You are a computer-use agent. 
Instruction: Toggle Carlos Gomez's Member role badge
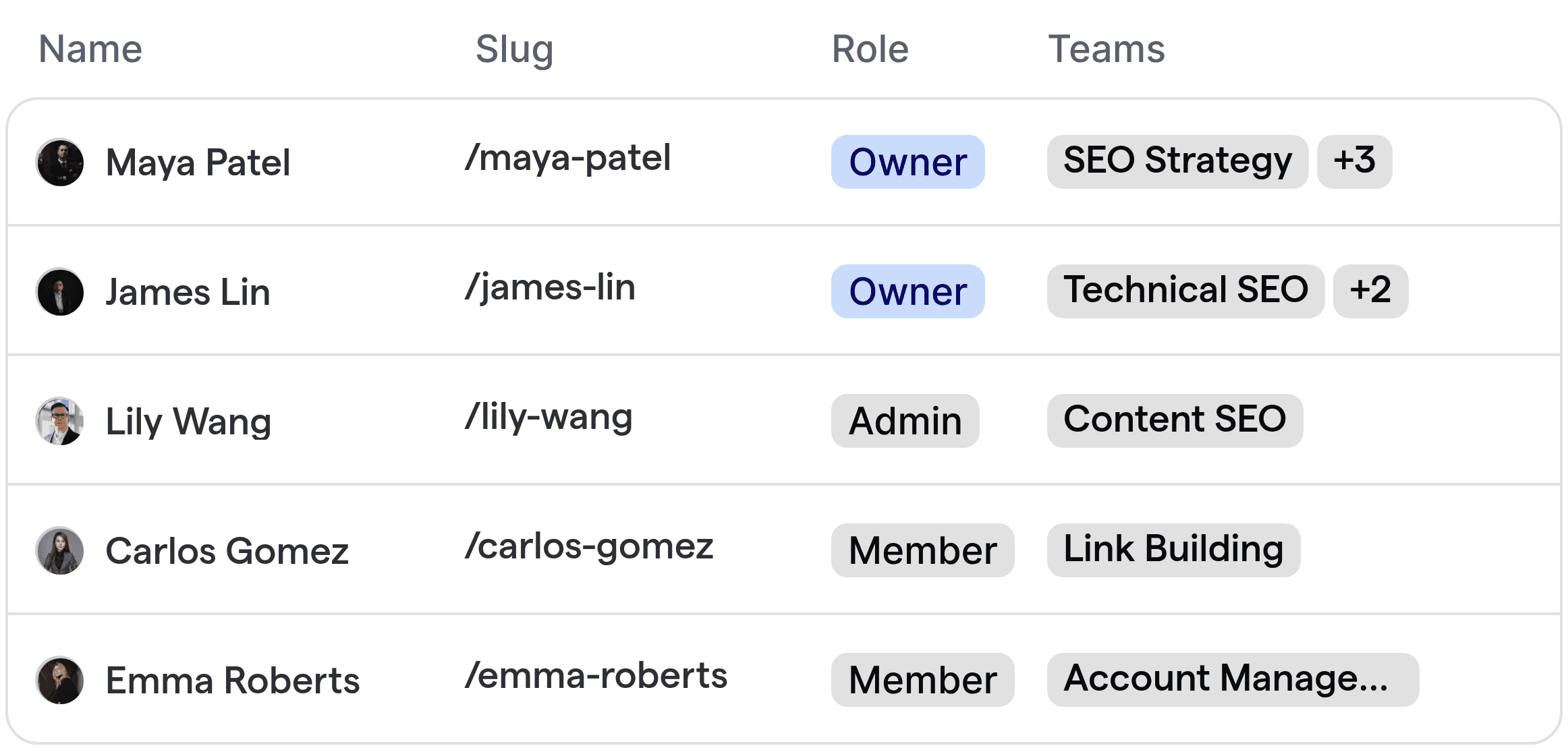tap(922, 550)
